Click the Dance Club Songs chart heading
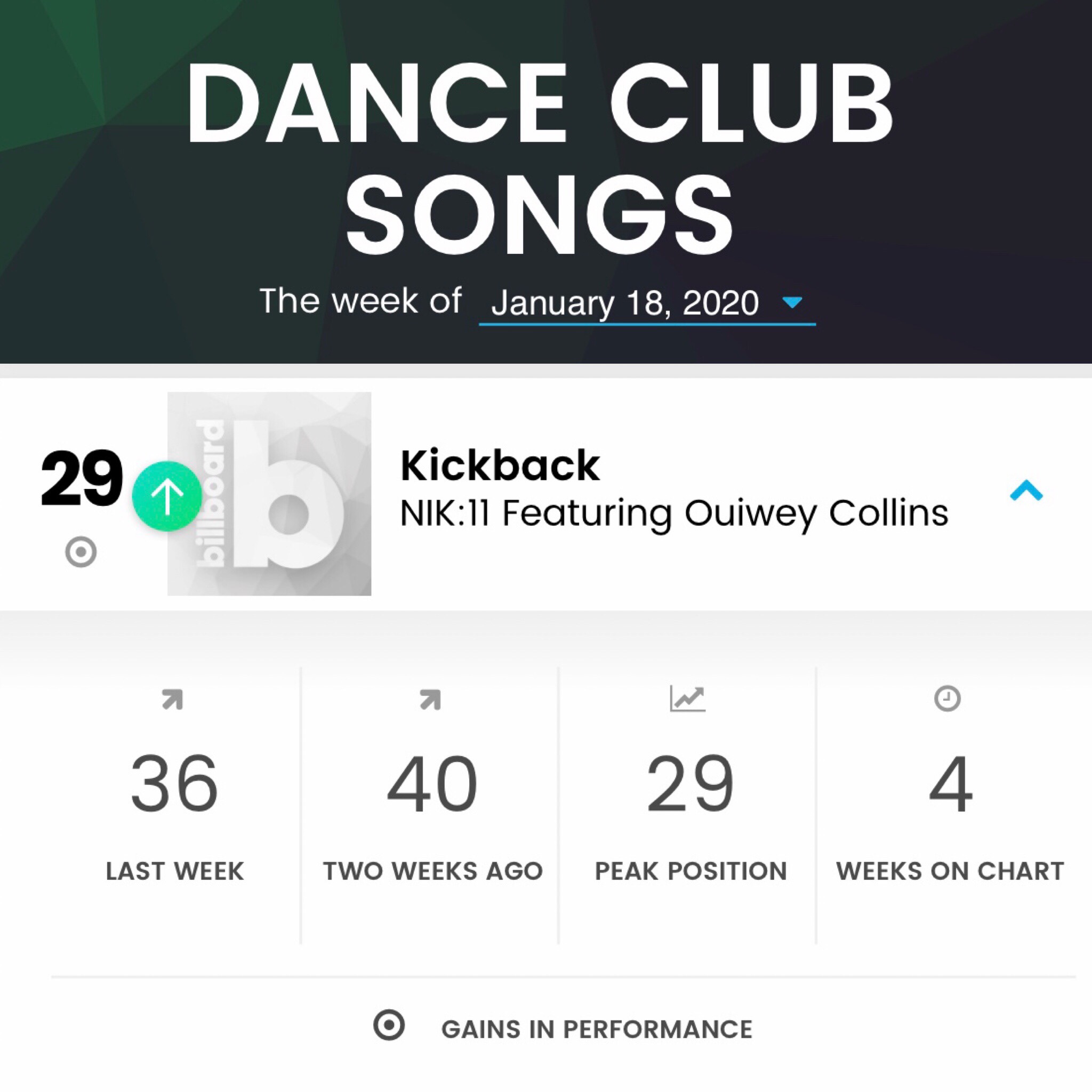The height and width of the screenshot is (1092, 1092). pos(540,160)
